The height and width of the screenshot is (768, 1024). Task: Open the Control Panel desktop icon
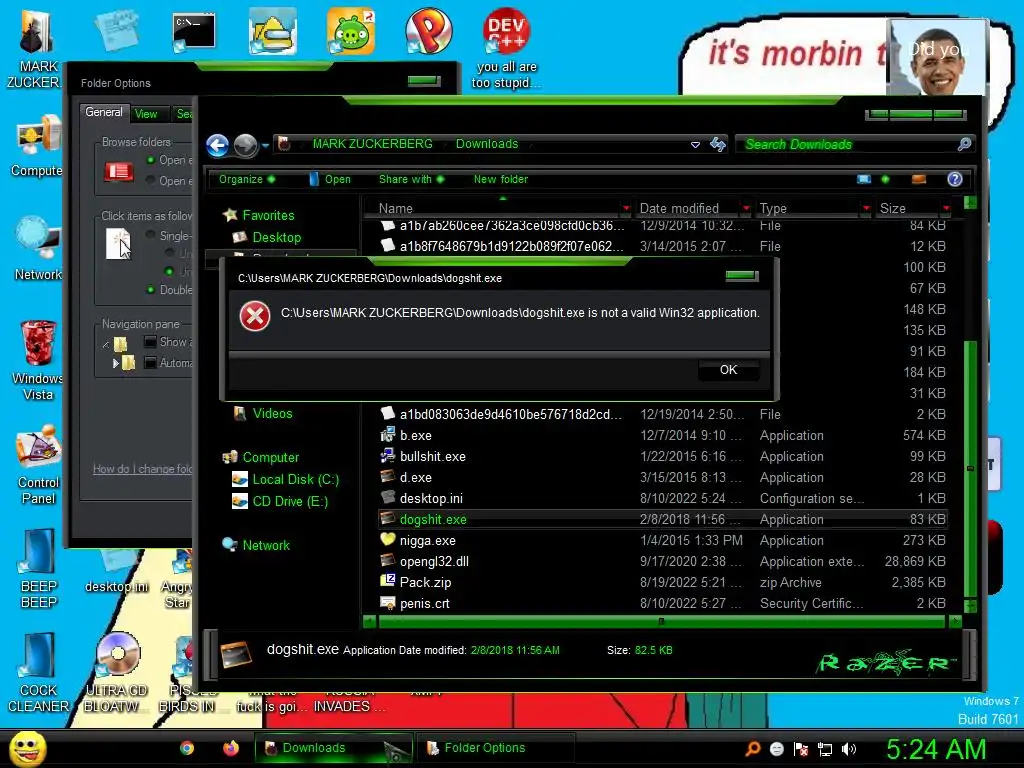pos(39,465)
